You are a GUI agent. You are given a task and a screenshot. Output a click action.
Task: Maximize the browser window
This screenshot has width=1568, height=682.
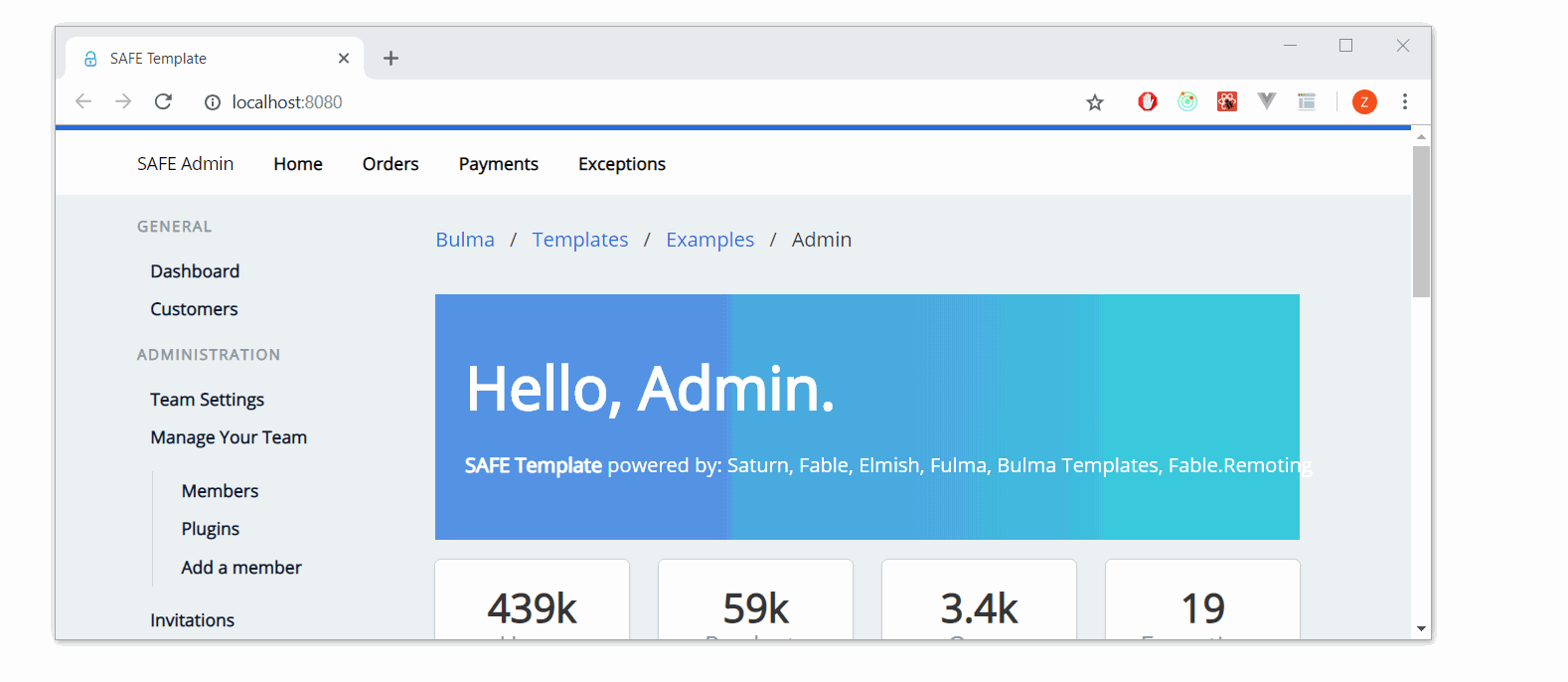click(x=1345, y=46)
